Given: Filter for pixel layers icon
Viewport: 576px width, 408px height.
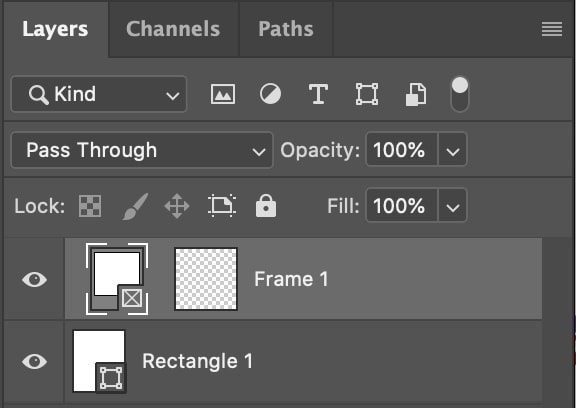Looking at the screenshot, I should (x=223, y=94).
